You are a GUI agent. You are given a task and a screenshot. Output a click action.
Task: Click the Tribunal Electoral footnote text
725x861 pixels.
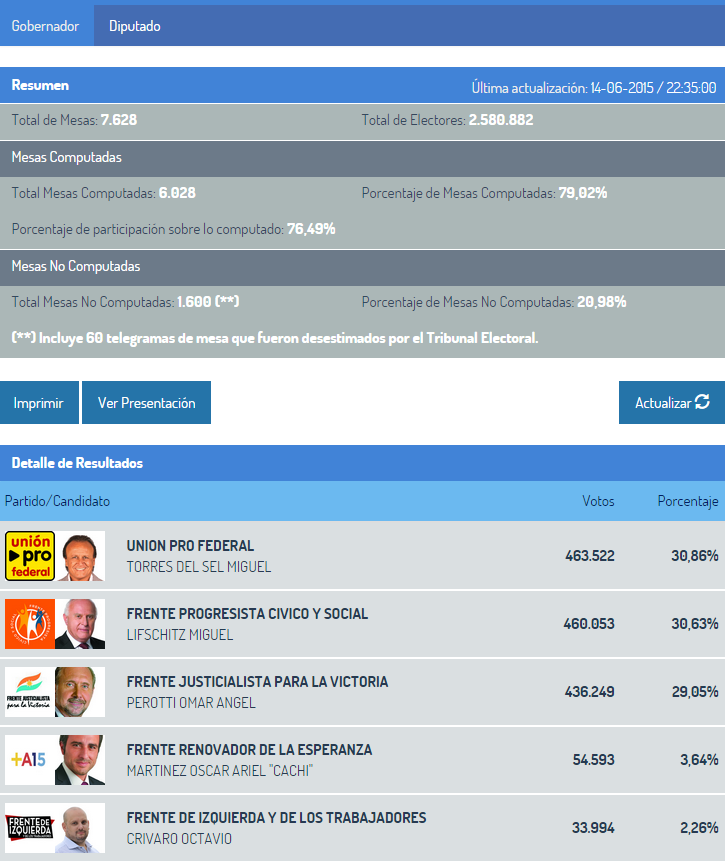275,338
